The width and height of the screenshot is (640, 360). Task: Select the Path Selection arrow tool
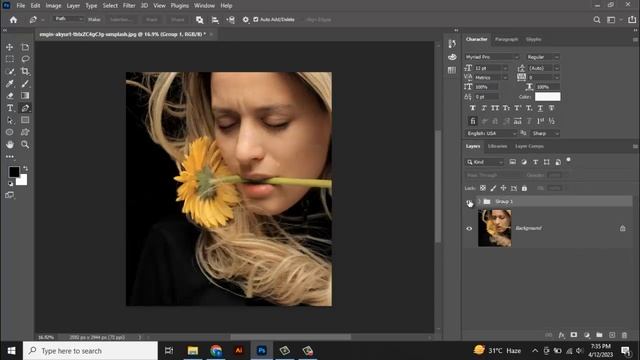coord(9,120)
